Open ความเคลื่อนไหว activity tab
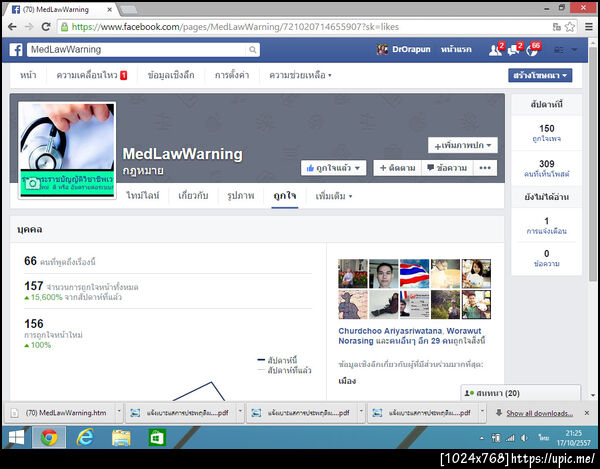 [91, 75]
